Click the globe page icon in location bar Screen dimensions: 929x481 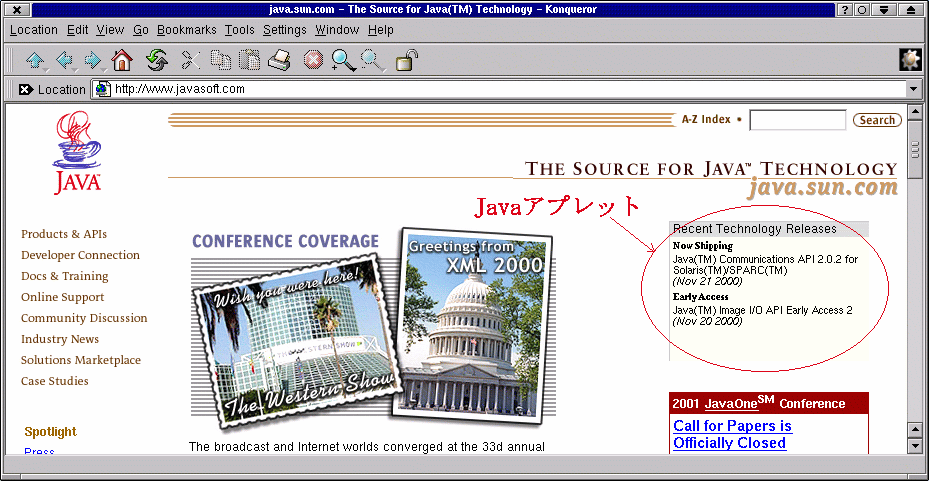(x=103, y=89)
